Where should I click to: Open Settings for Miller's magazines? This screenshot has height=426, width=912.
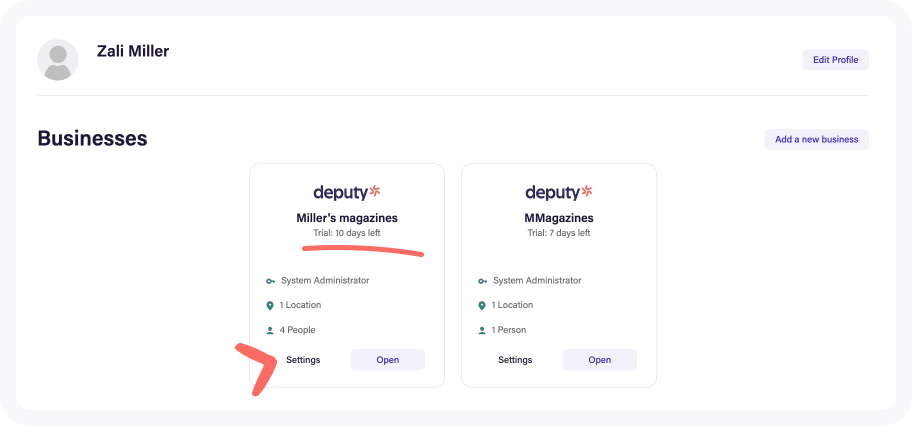pyautogui.click(x=303, y=360)
